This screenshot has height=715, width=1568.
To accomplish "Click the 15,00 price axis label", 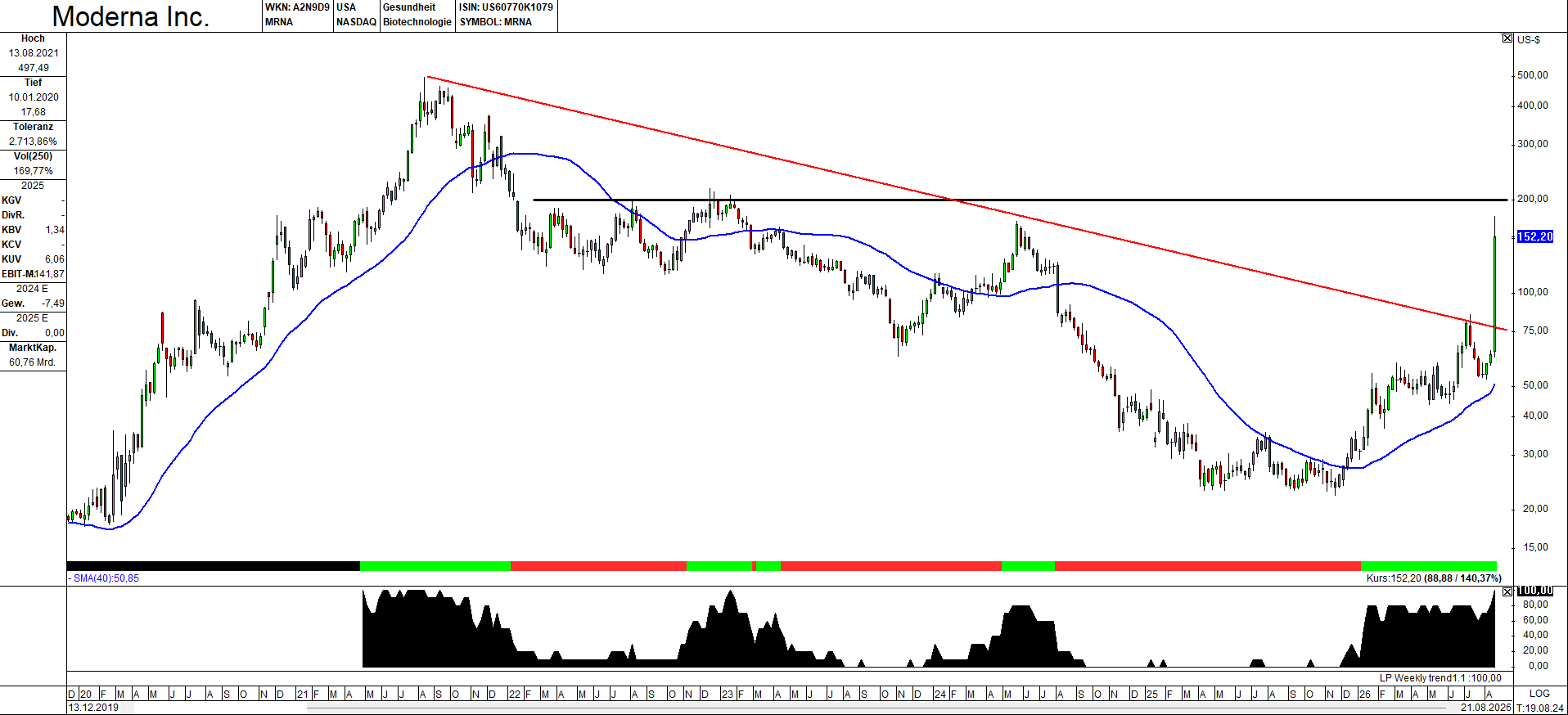I will click(x=1535, y=547).
